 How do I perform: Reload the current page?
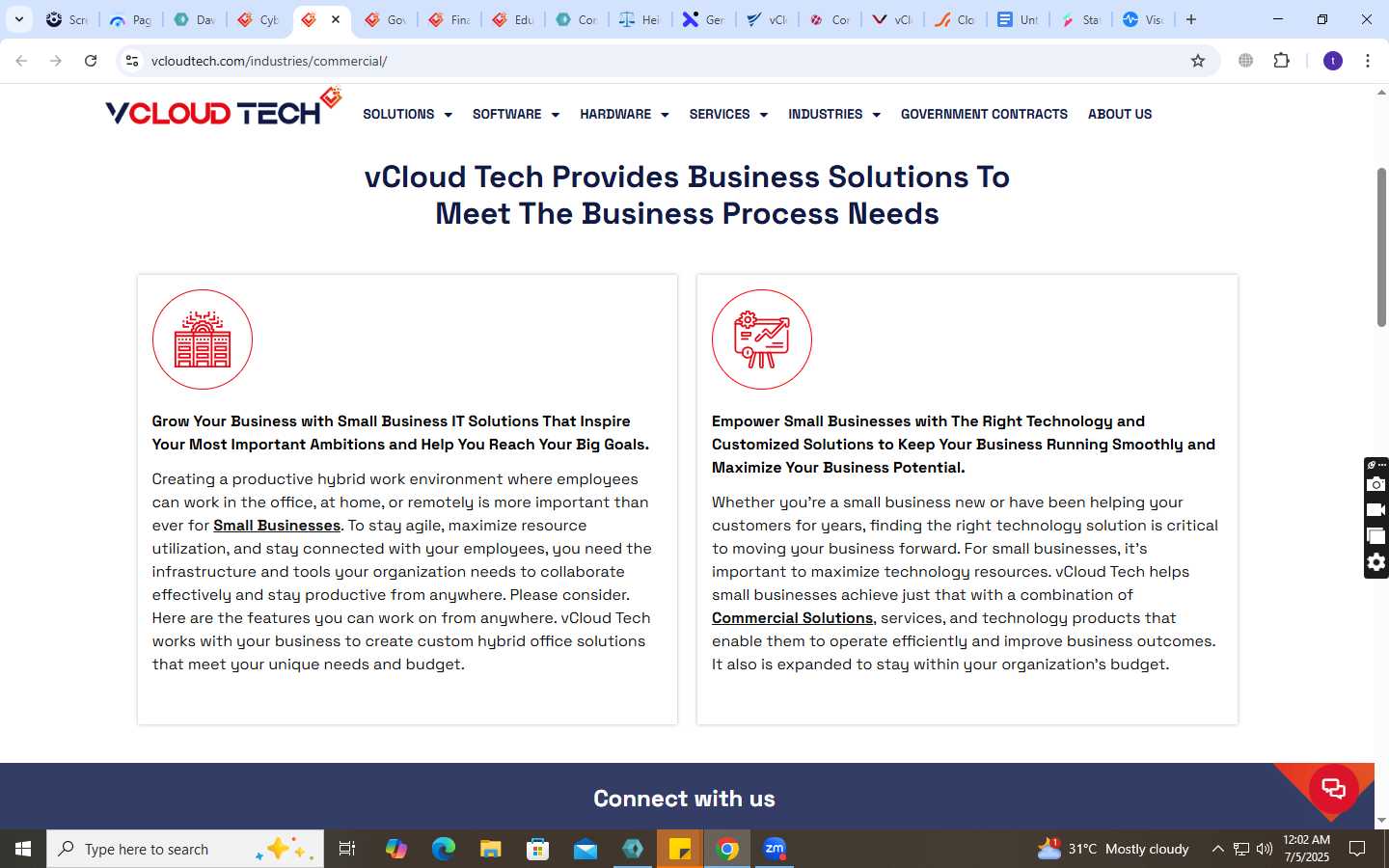[91, 61]
